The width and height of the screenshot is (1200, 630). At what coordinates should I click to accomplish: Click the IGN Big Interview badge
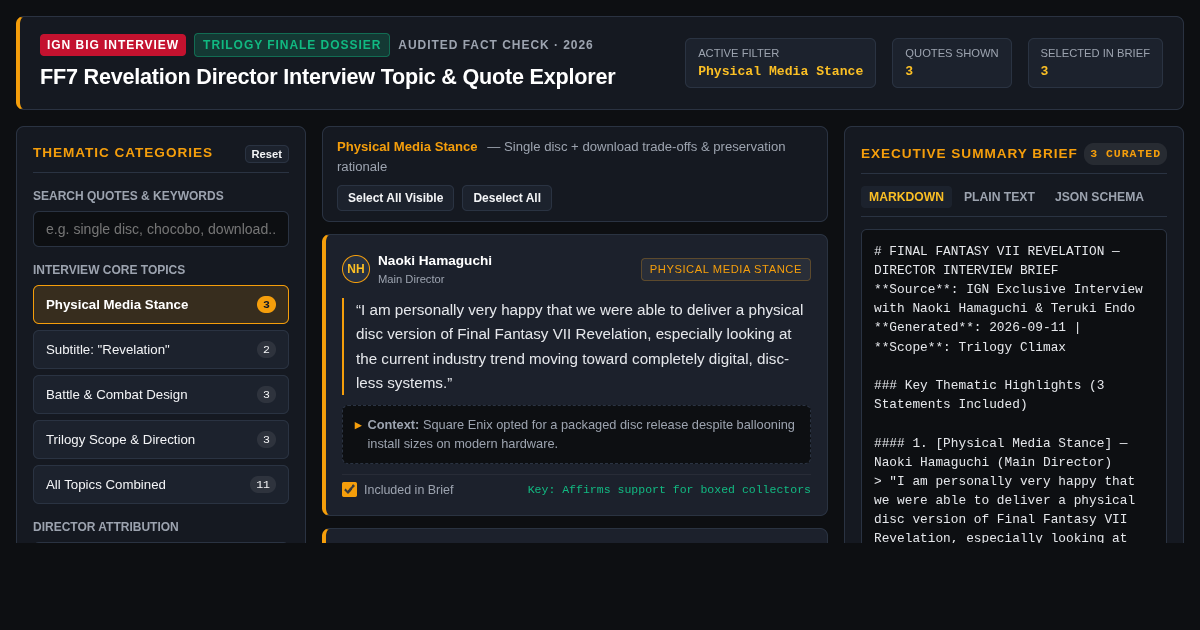tap(113, 45)
